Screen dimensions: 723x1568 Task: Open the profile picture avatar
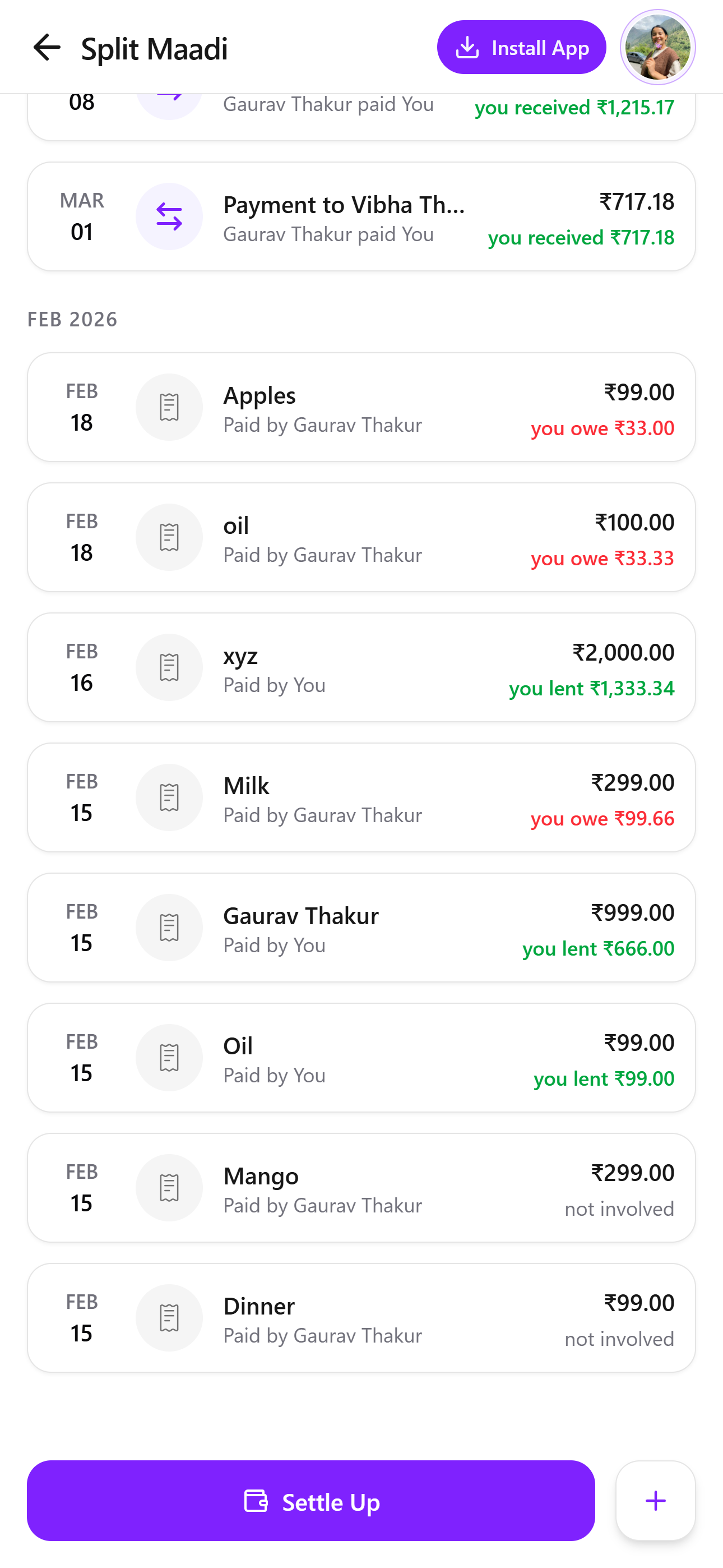pos(657,48)
